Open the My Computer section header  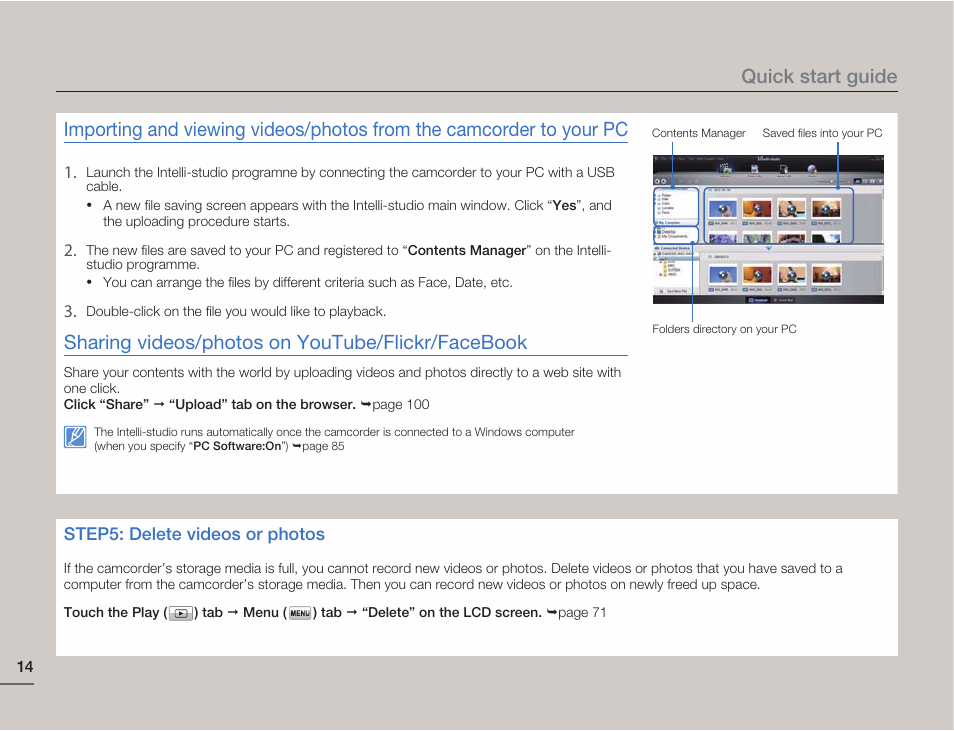click(x=669, y=223)
